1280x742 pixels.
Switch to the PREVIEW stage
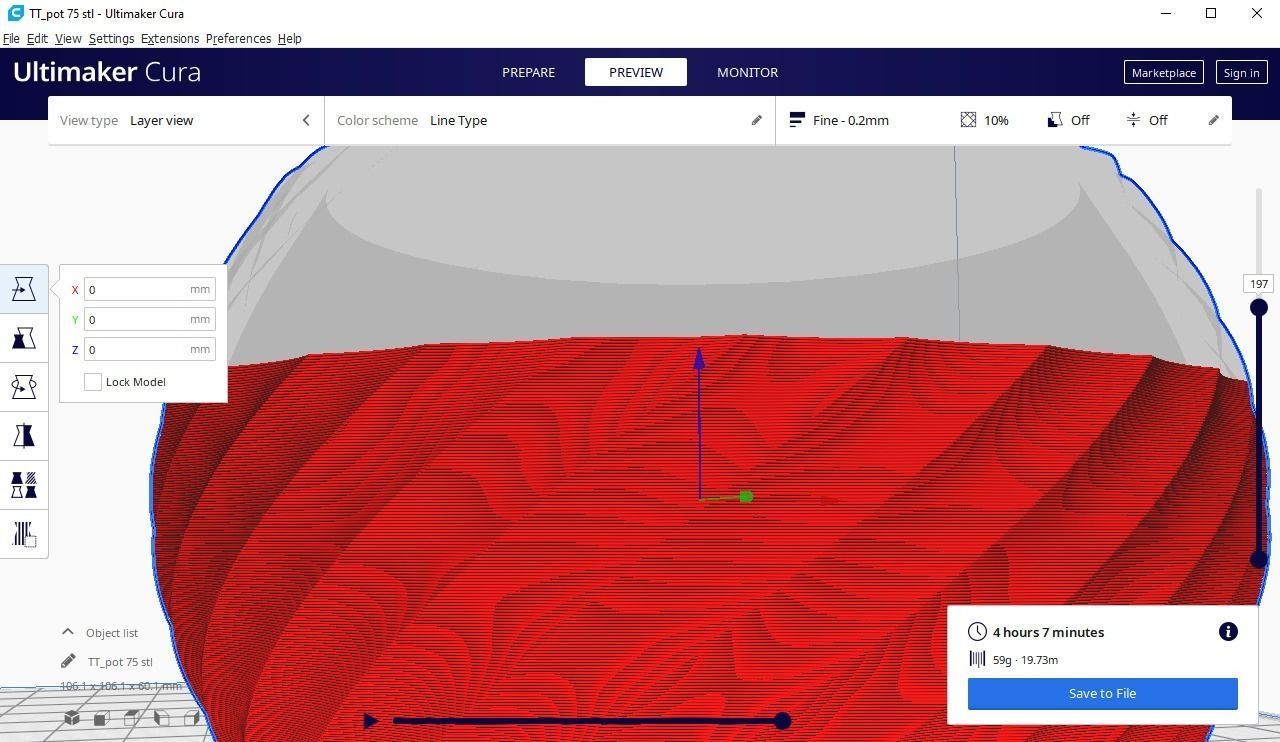(x=636, y=72)
